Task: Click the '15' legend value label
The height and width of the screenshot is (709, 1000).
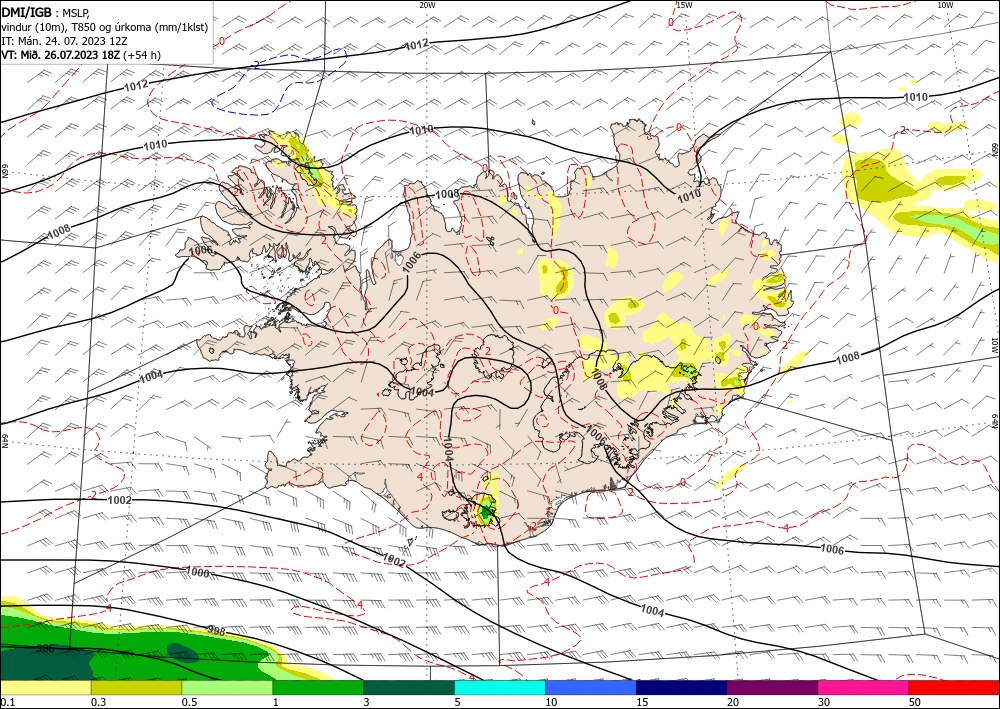Action: 642,702
